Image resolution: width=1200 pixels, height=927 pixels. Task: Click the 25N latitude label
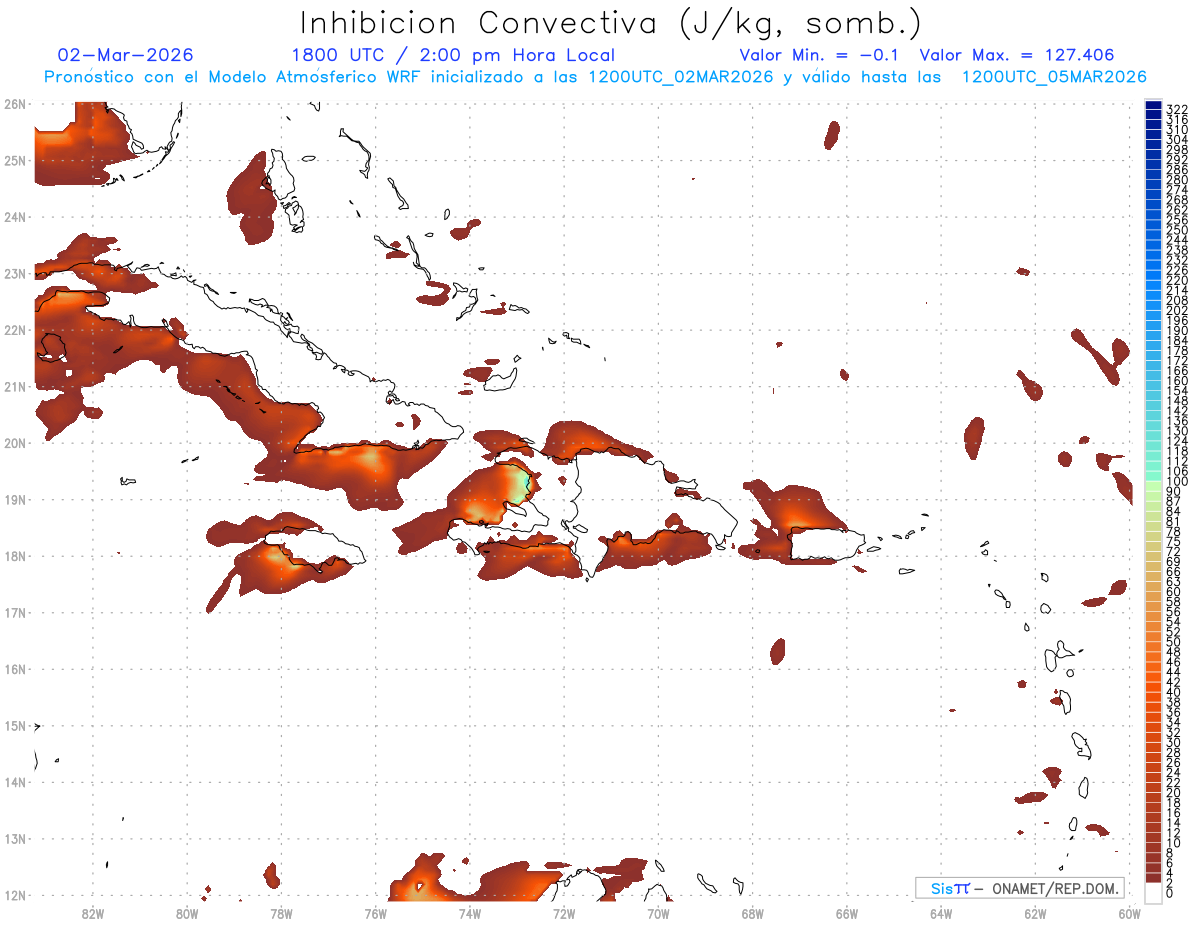pyautogui.click(x=14, y=160)
